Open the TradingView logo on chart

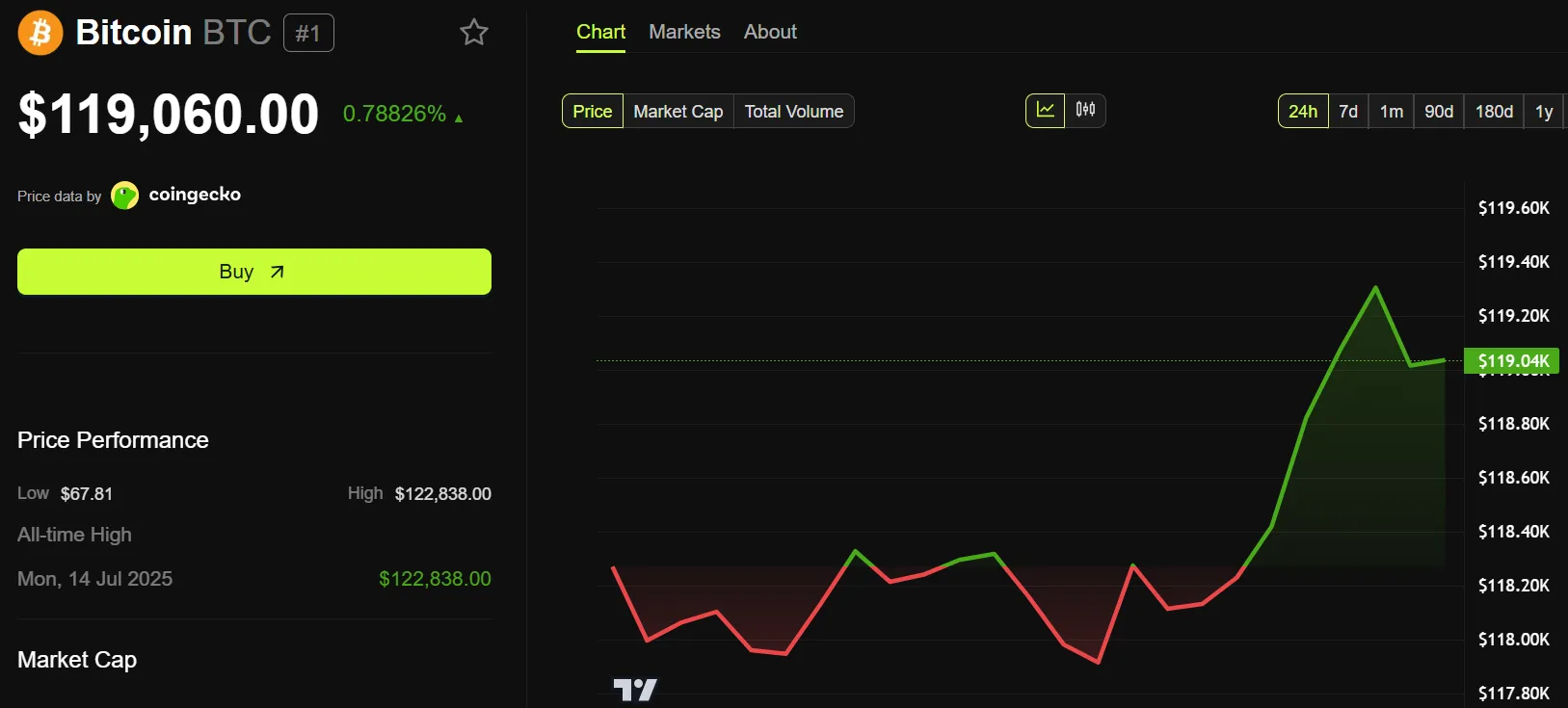click(635, 690)
